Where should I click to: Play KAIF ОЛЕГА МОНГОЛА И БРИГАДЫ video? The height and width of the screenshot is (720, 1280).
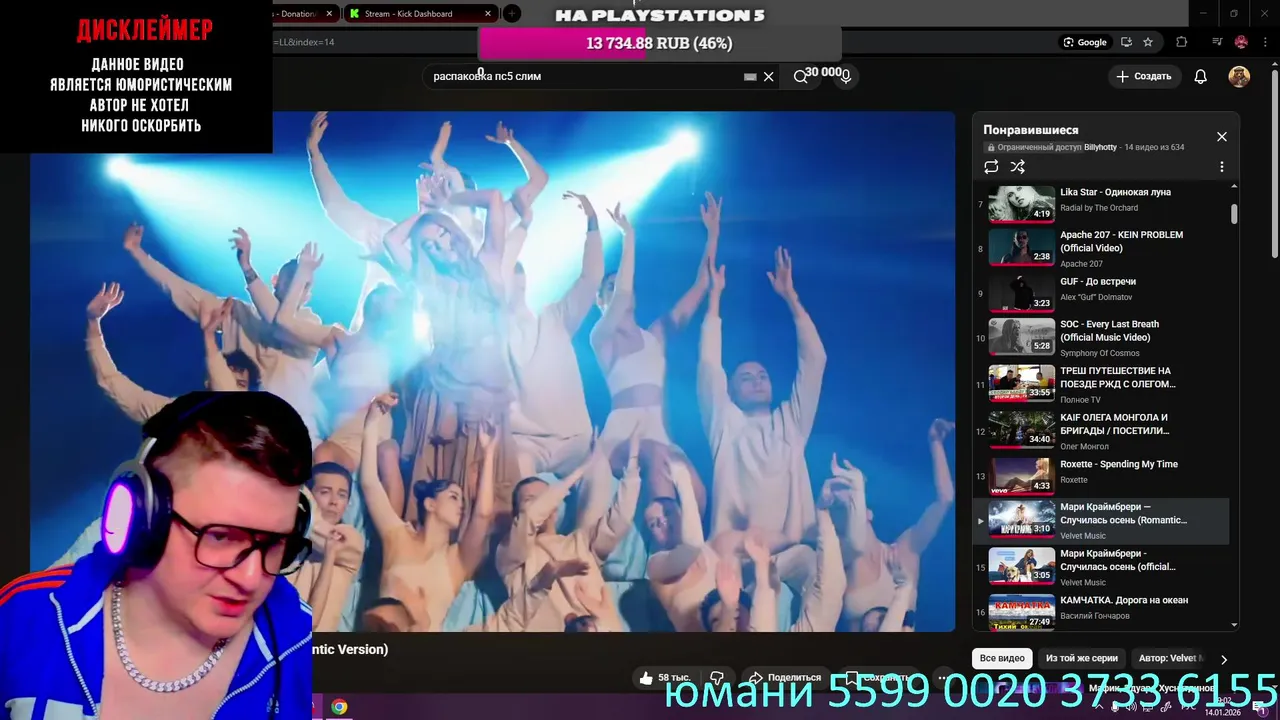tap(1114, 424)
